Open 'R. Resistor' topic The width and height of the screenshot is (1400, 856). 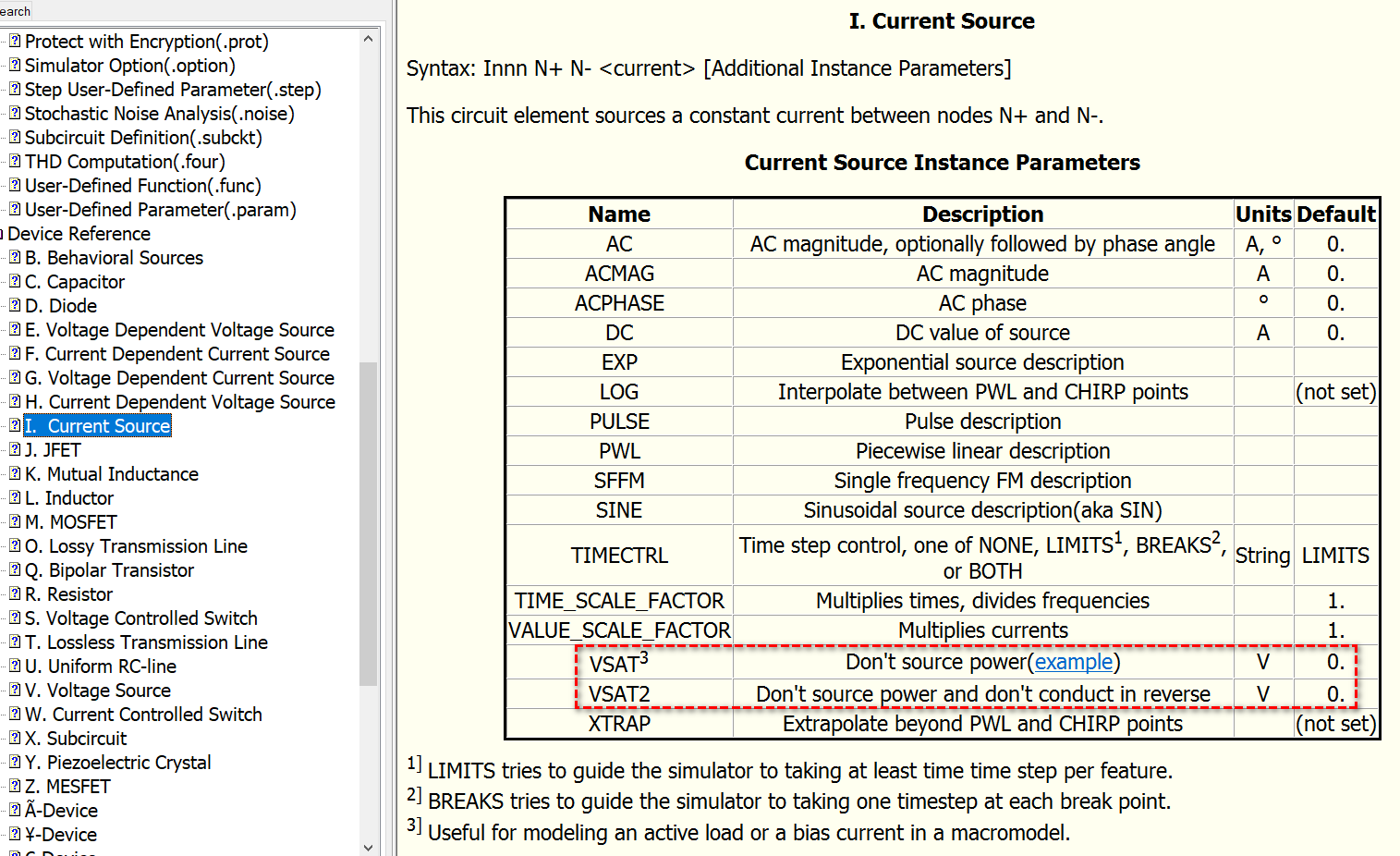click(68, 594)
